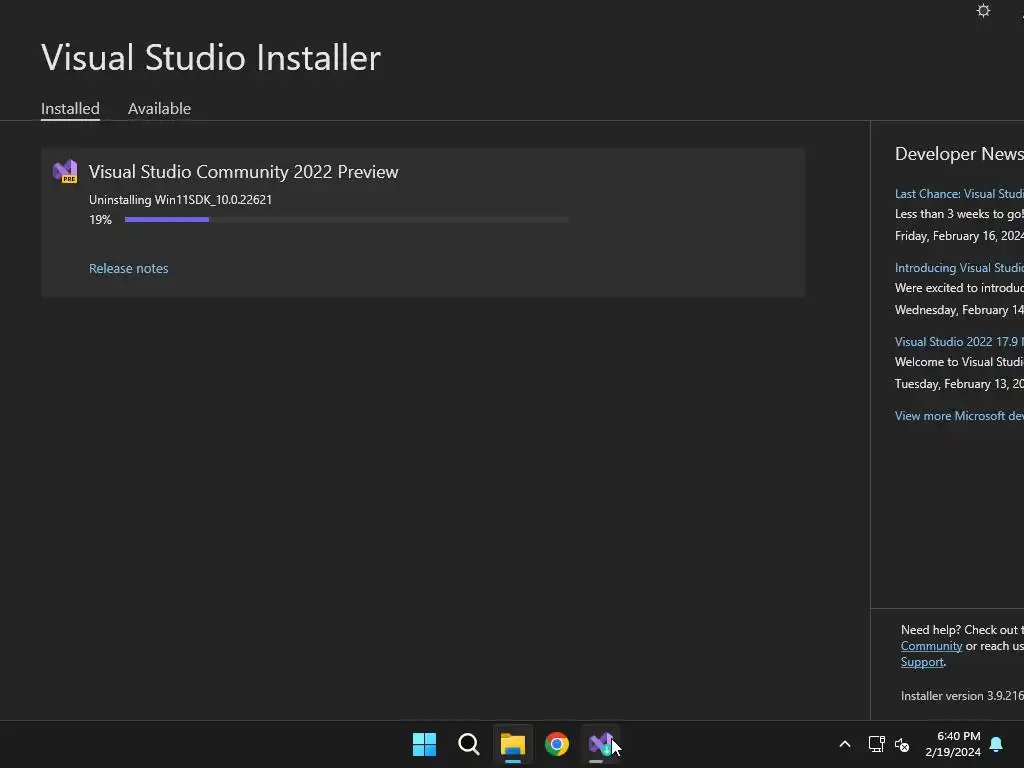The height and width of the screenshot is (768, 1024).
Task: Click the settings gear icon at top
Action: [x=983, y=10]
